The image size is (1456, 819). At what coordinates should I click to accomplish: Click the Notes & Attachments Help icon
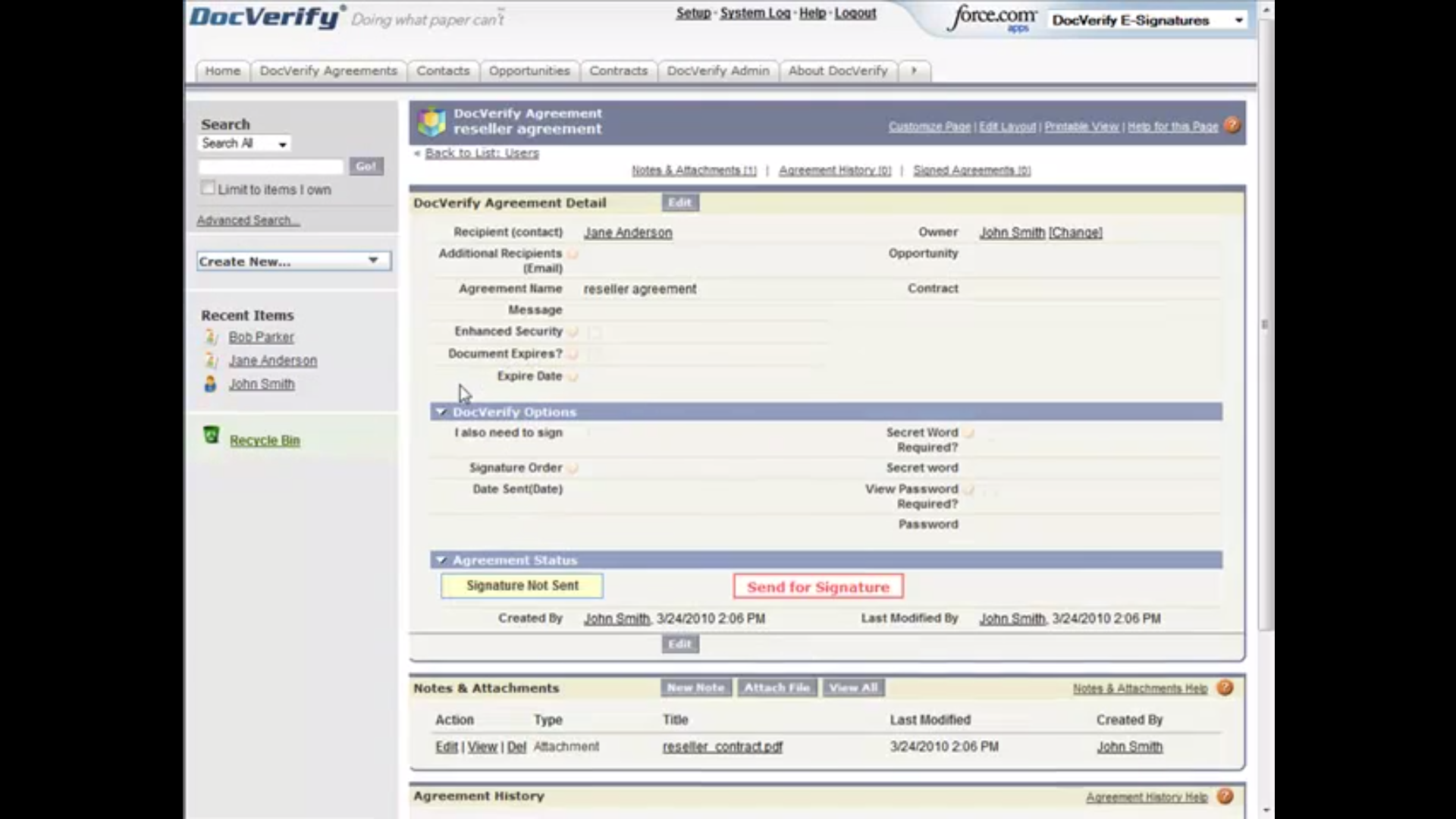(x=1225, y=688)
